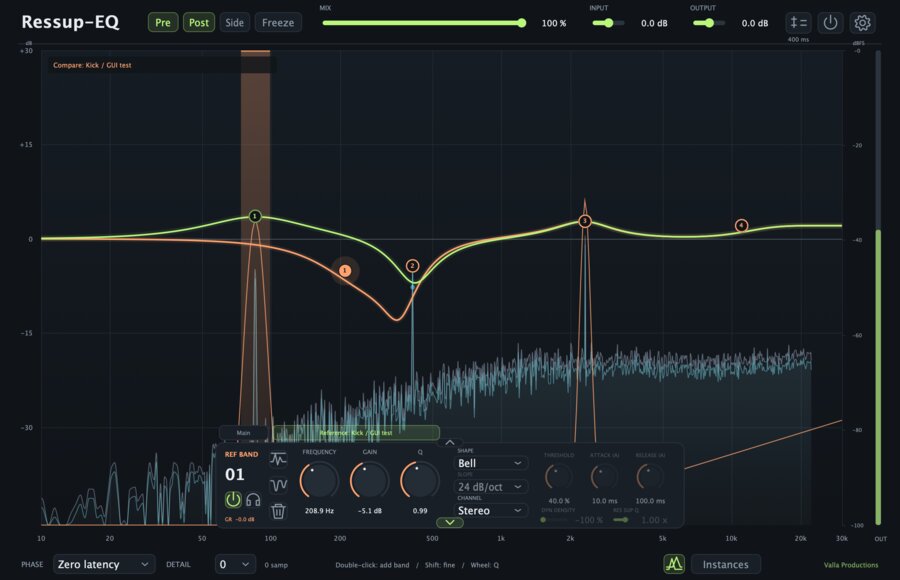Open the Channel dropdown showing Stereo
The height and width of the screenshot is (580, 900).
pyautogui.click(x=490, y=511)
